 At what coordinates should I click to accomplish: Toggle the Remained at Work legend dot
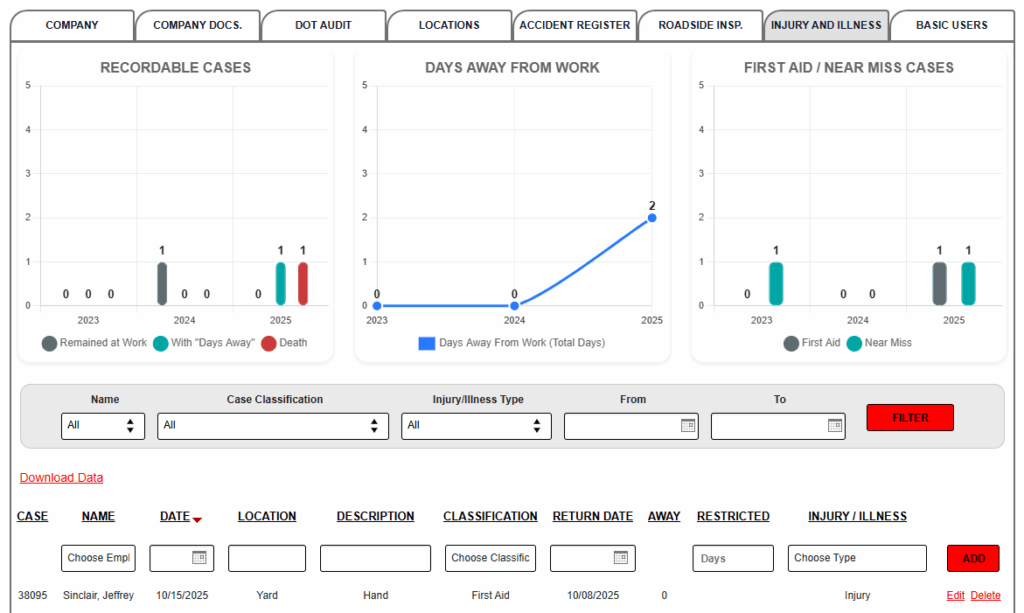(x=50, y=343)
